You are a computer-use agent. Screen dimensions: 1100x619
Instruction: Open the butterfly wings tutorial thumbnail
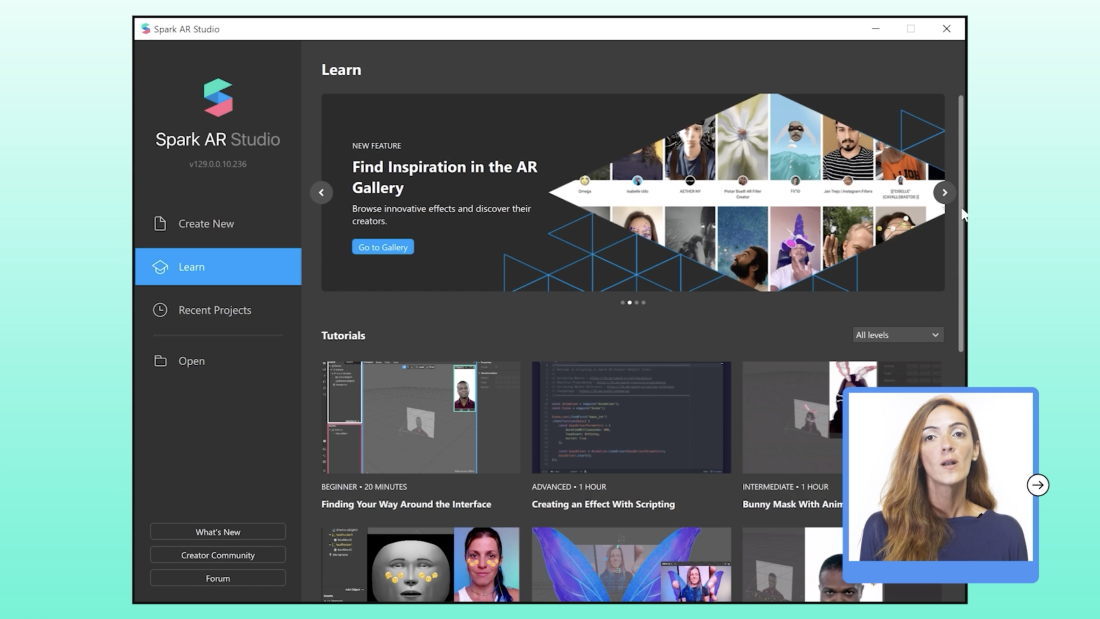[x=631, y=565]
